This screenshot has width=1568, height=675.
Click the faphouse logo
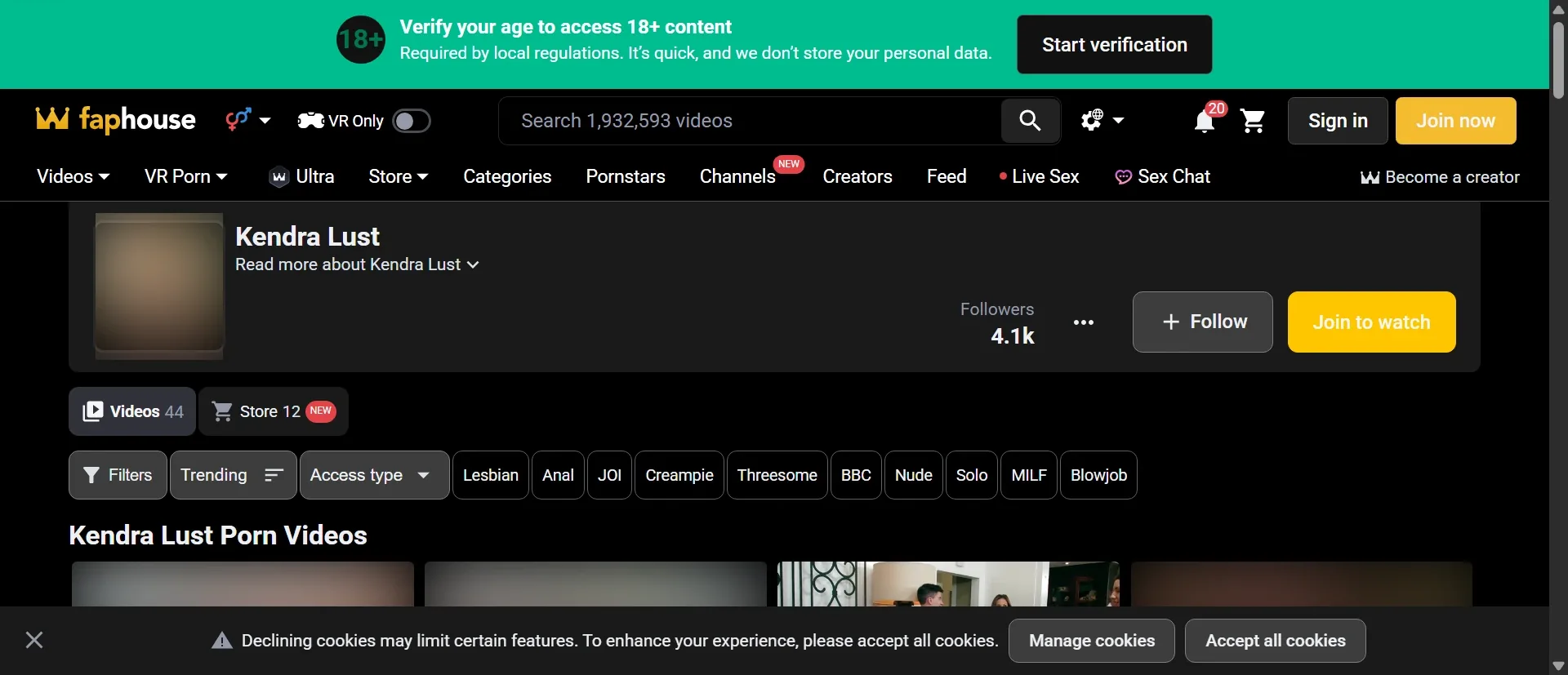116,120
